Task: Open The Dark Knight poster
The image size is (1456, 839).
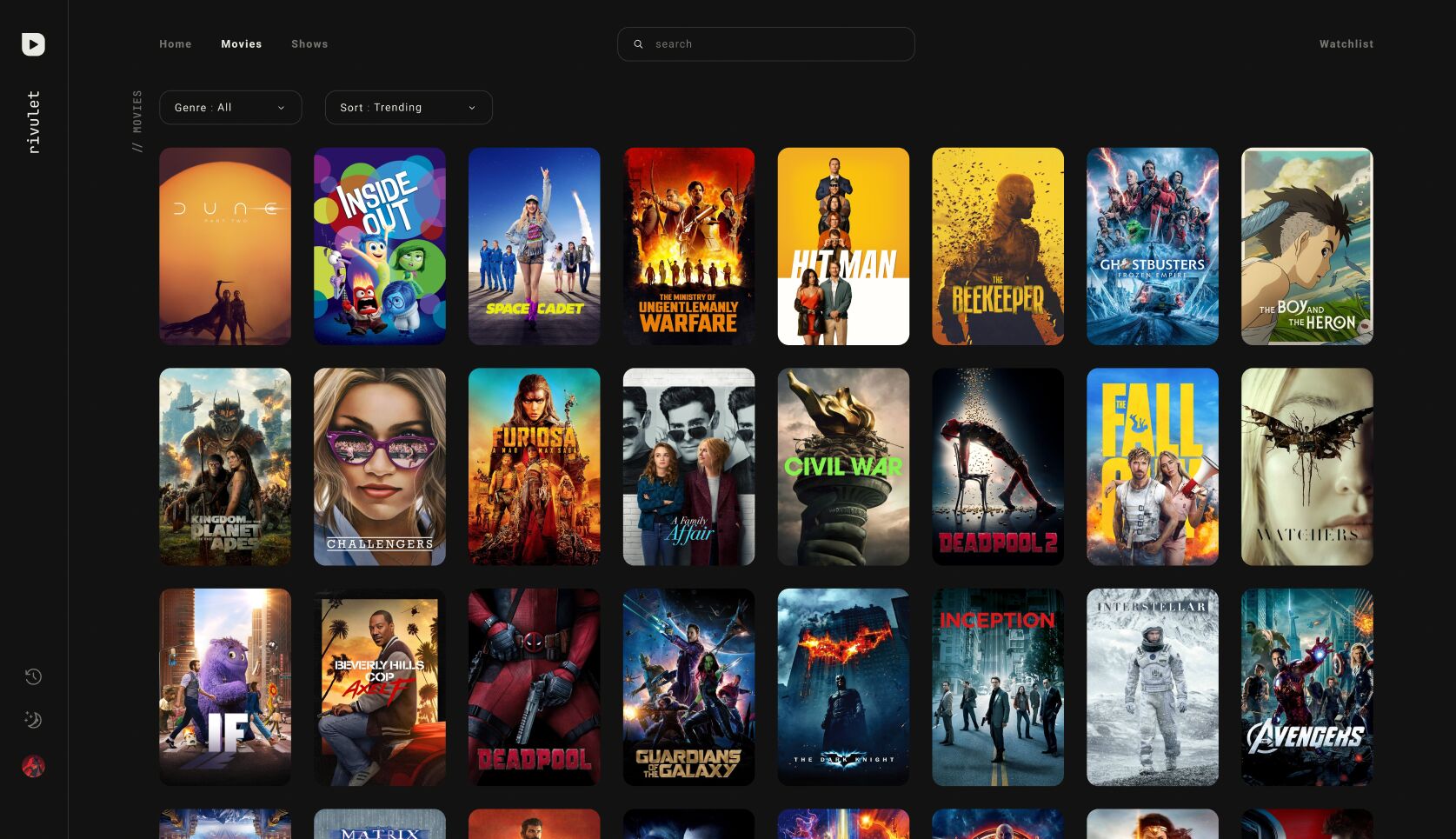Action: coord(843,688)
